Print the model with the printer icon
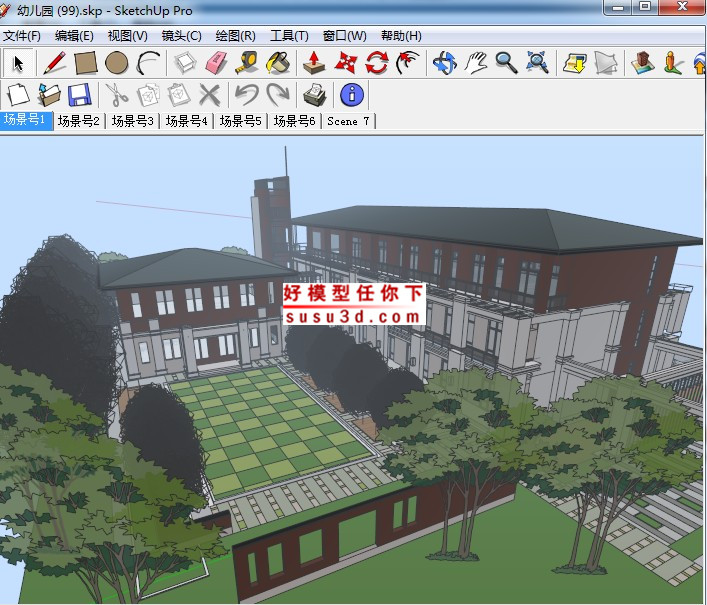This screenshot has width=707, height=605. tap(315, 95)
